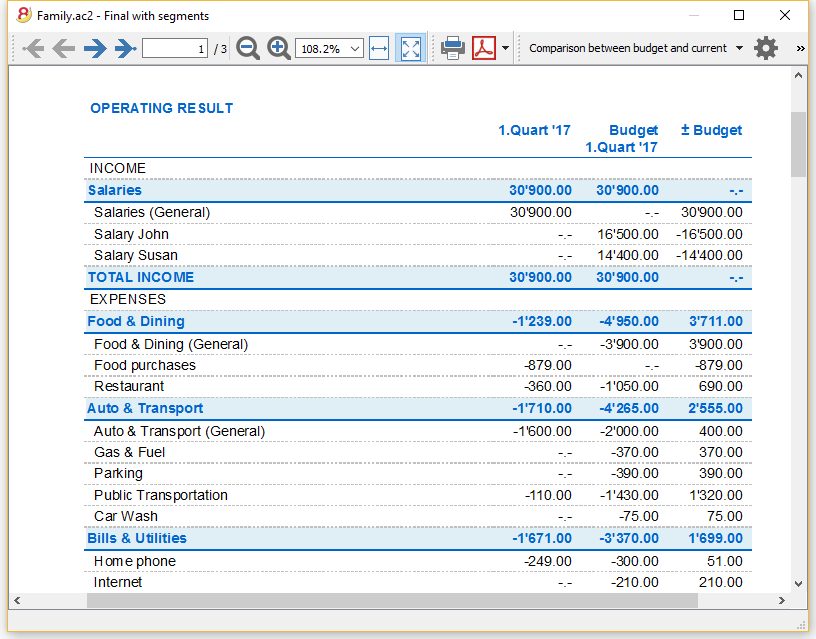Screen dimensions: 816x639
Task: Select Home phone row
Action: tap(418, 561)
